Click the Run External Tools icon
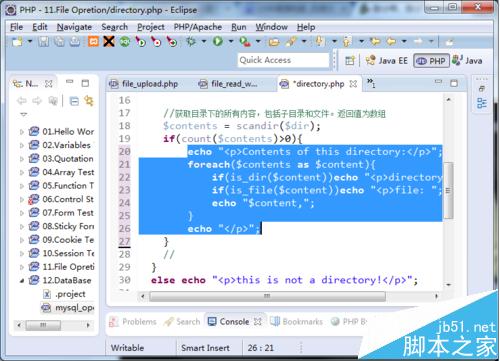 [x=245, y=42]
